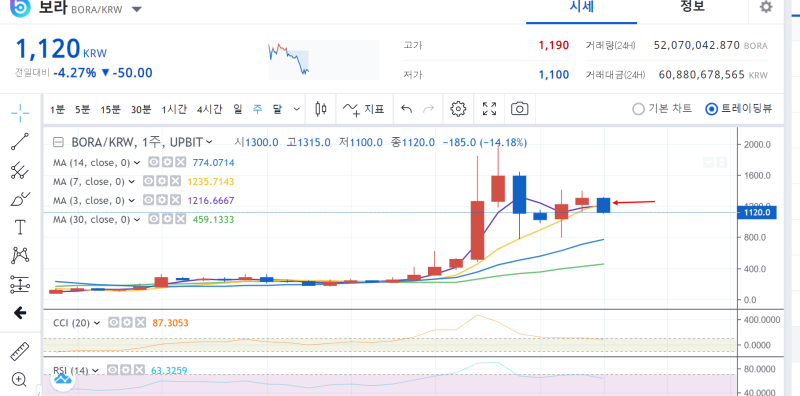The width and height of the screenshot is (800, 396).
Task: Expand MA (7, close, 0) options
Action: tap(132, 182)
